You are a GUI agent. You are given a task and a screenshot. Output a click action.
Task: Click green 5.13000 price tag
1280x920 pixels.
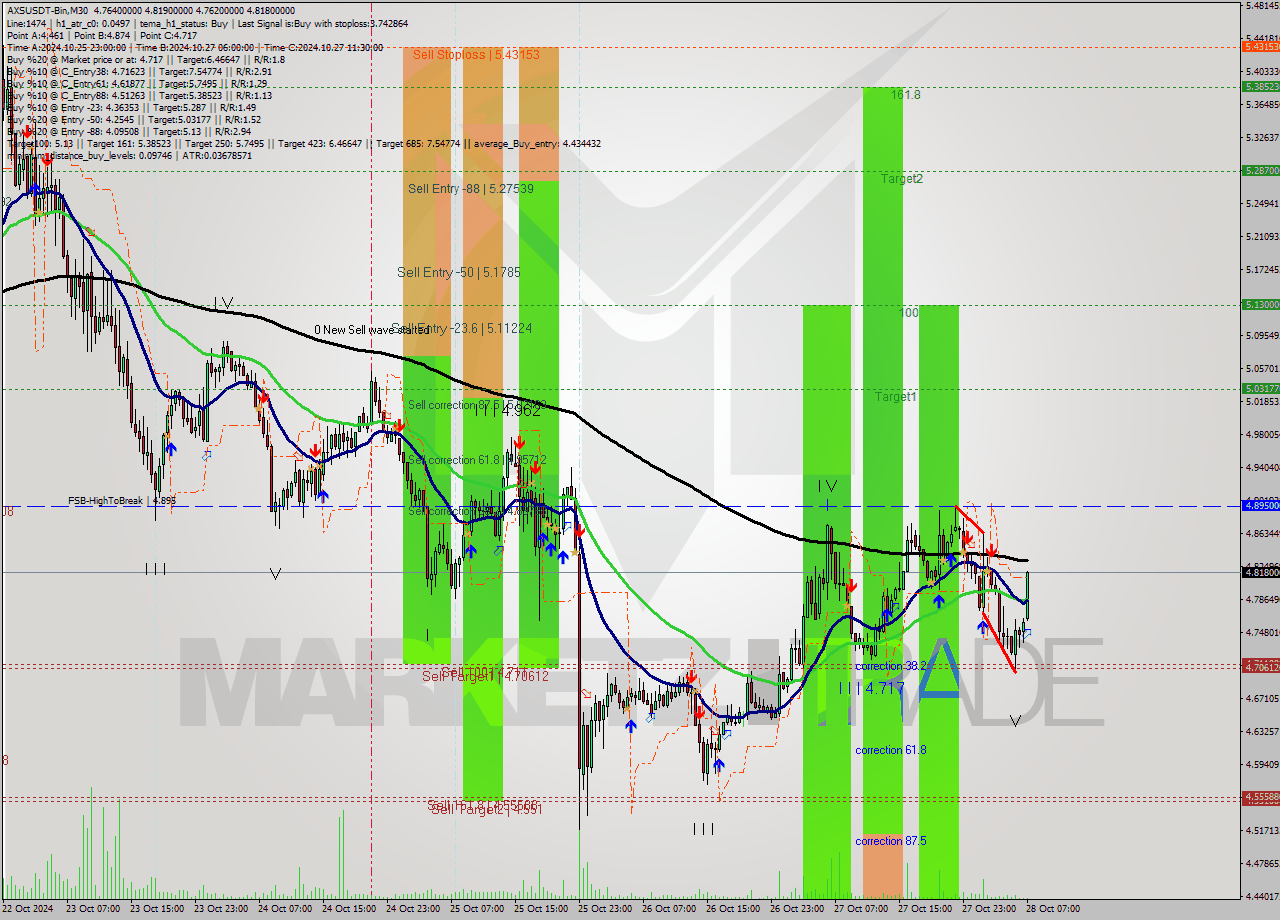[1260, 304]
